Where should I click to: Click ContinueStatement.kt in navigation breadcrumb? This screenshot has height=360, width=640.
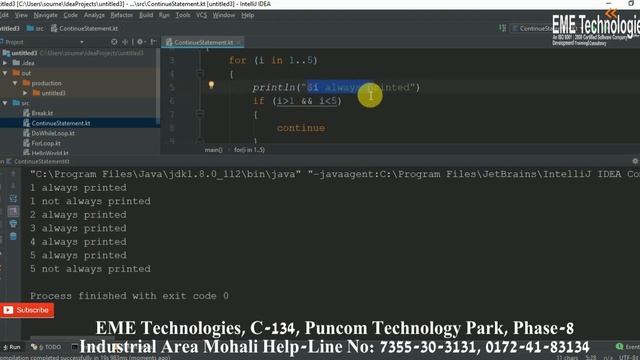(x=84, y=29)
